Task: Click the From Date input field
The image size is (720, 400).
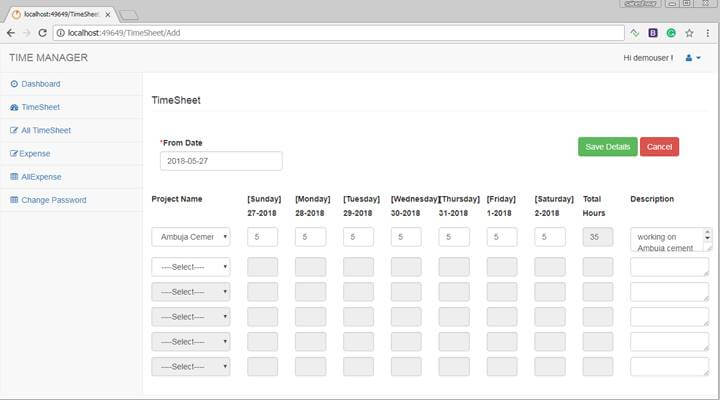Action: [x=221, y=161]
